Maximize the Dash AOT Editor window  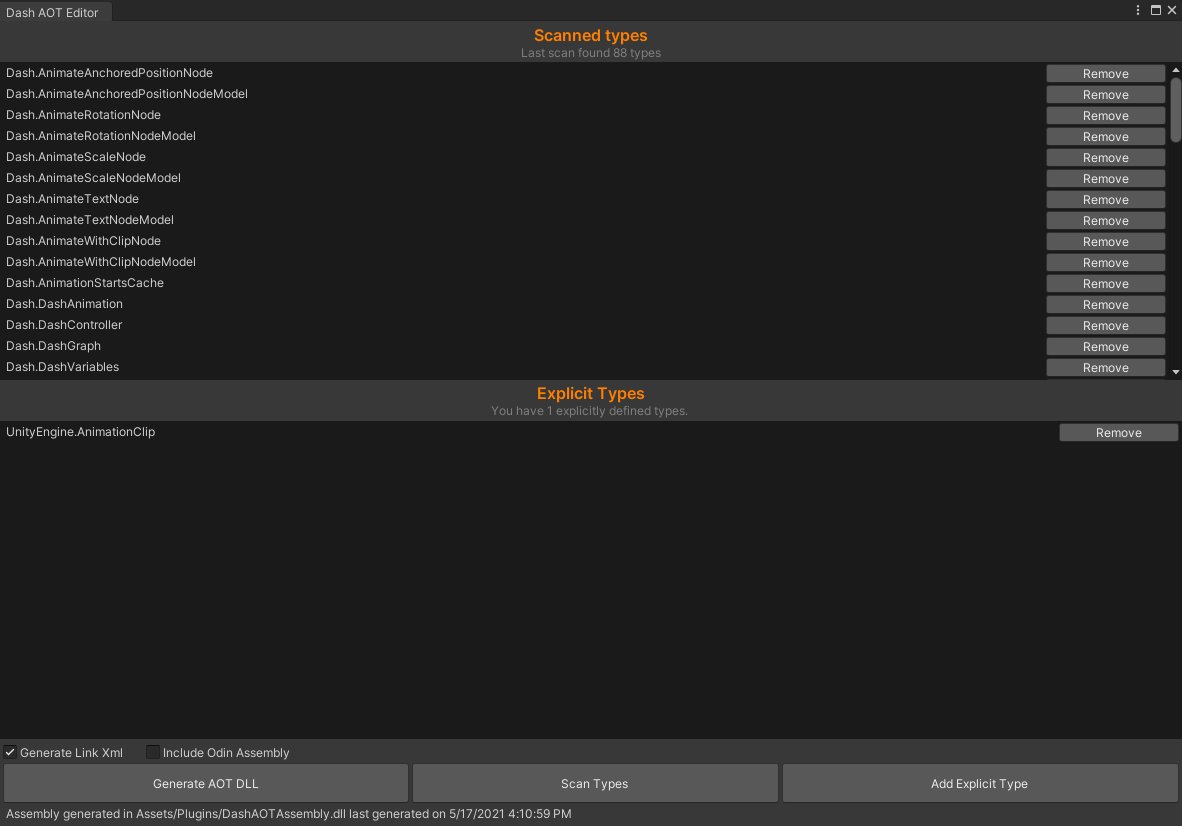click(x=1156, y=10)
